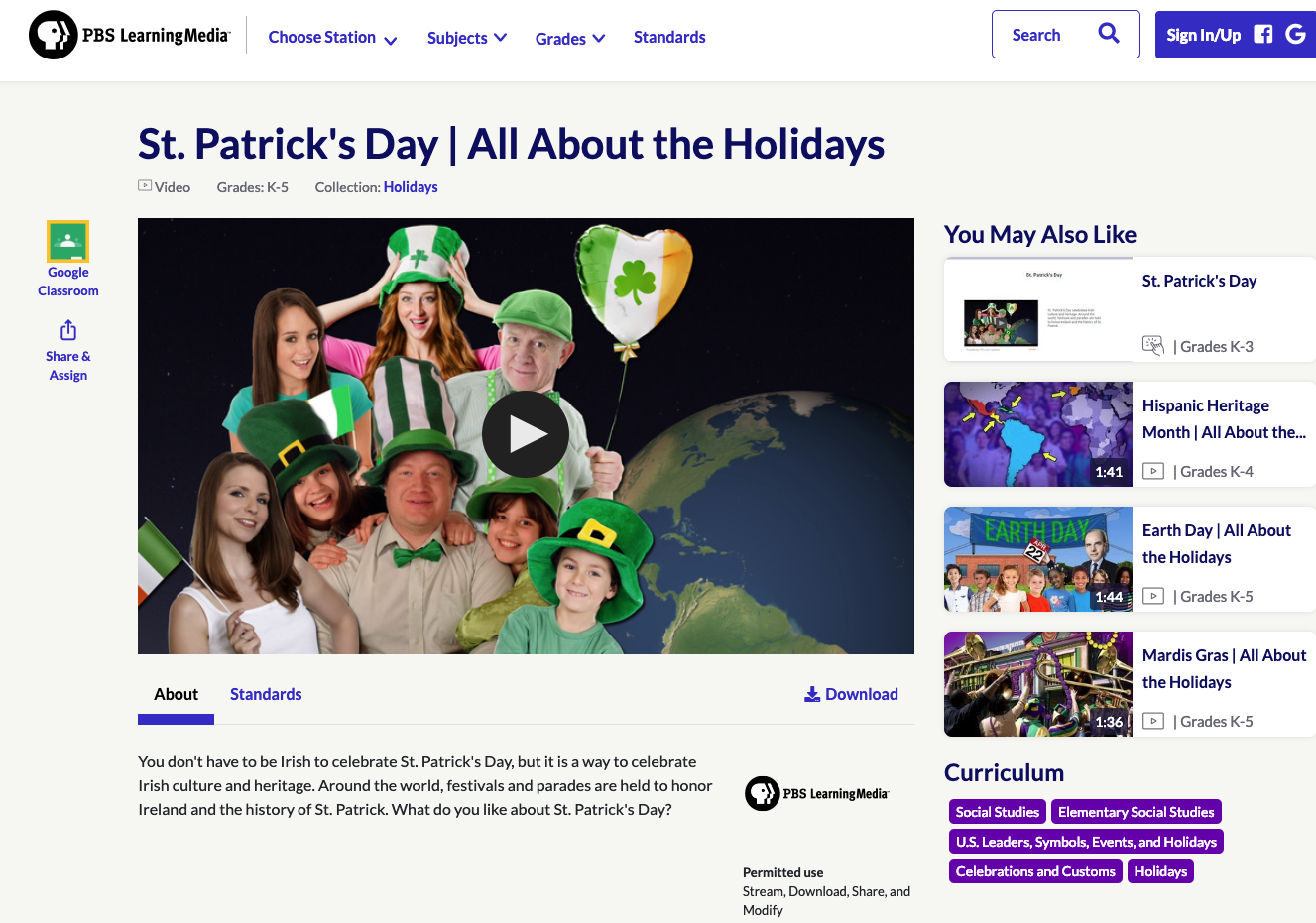Select the Social Studies curriculum tag
This screenshot has width=1316, height=923.
[x=997, y=811]
